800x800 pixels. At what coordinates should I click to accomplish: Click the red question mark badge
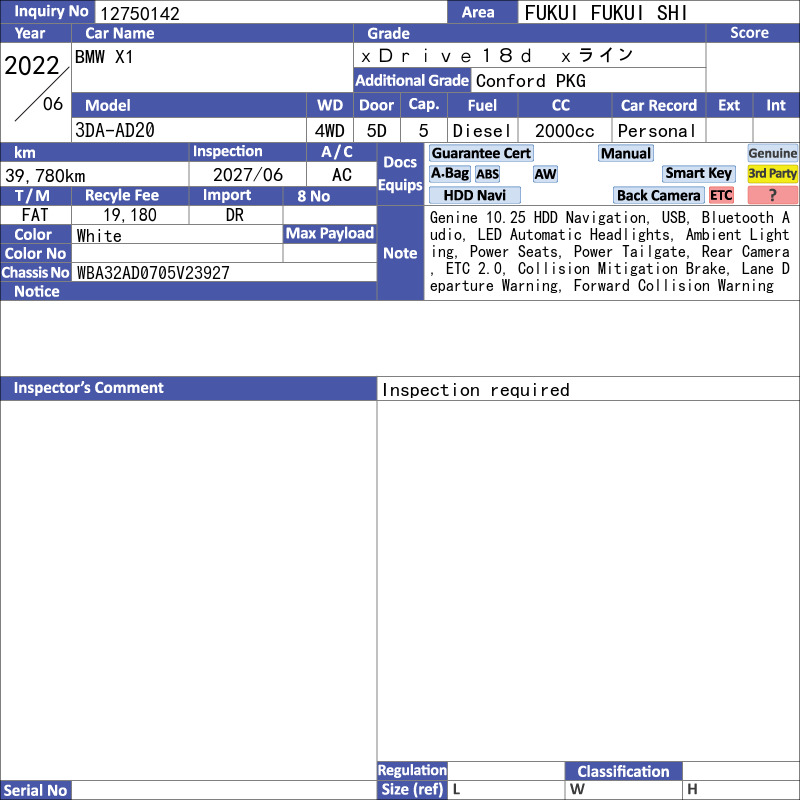(x=772, y=195)
